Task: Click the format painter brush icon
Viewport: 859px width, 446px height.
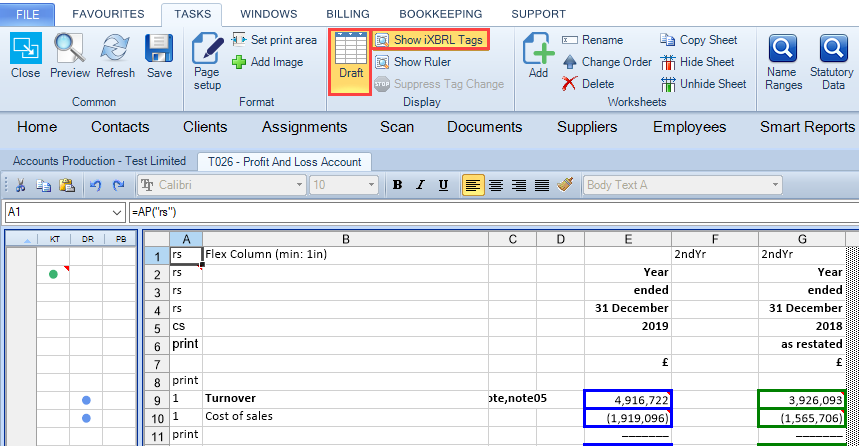Action: click(565, 185)
